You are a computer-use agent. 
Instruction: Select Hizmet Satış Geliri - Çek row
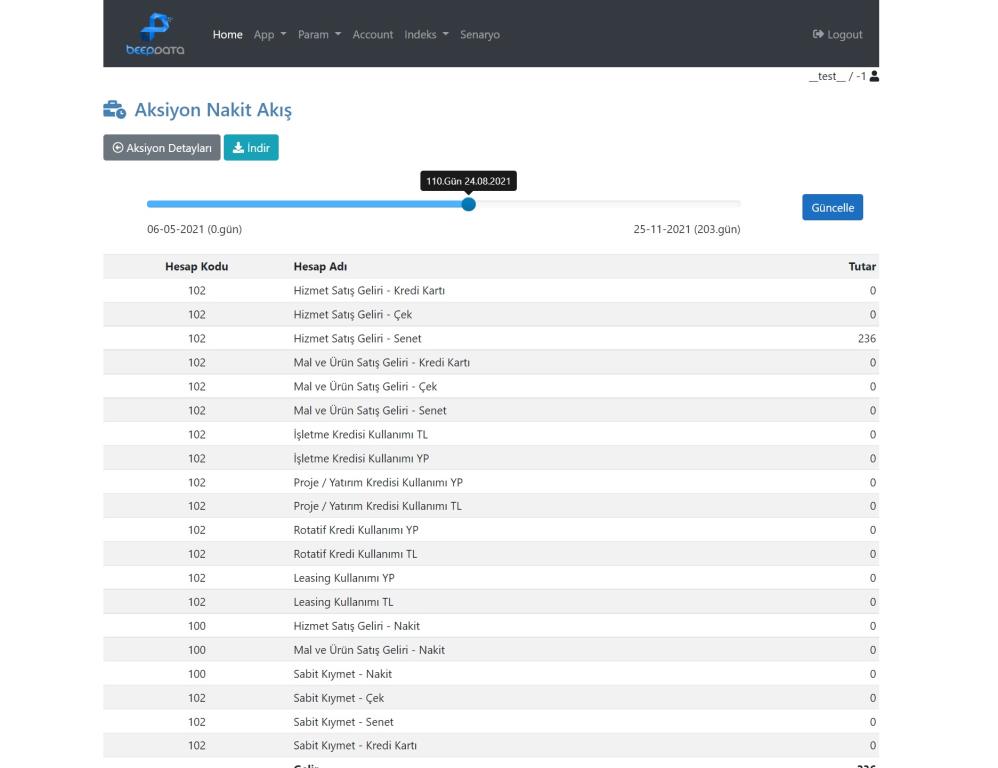point(491,314)
